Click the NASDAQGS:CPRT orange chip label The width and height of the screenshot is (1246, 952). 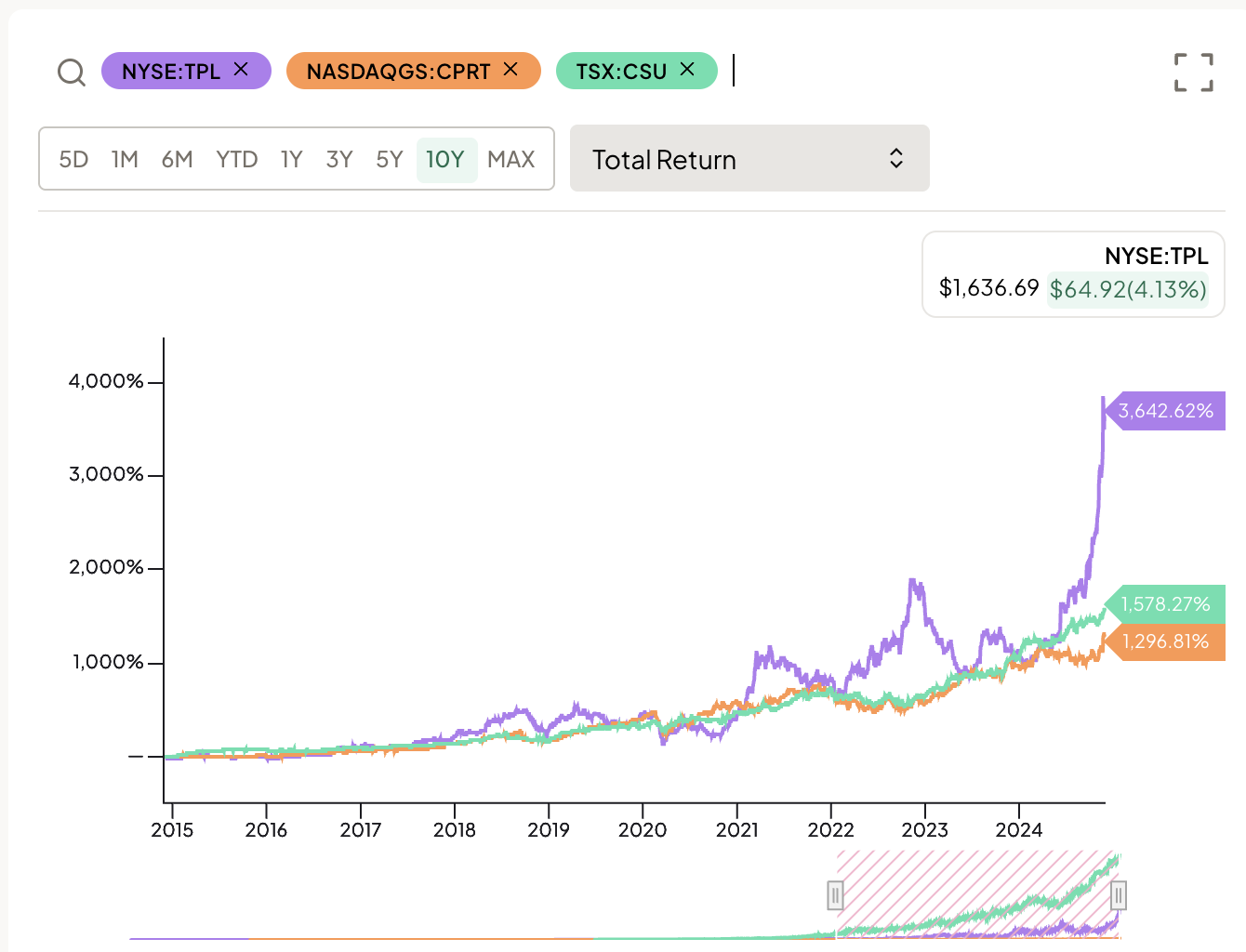point(399,72)
